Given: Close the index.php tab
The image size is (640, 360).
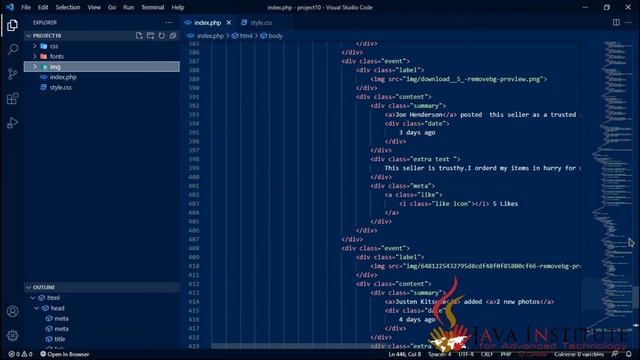Looking at the screenshot, I should coord(229,22).
